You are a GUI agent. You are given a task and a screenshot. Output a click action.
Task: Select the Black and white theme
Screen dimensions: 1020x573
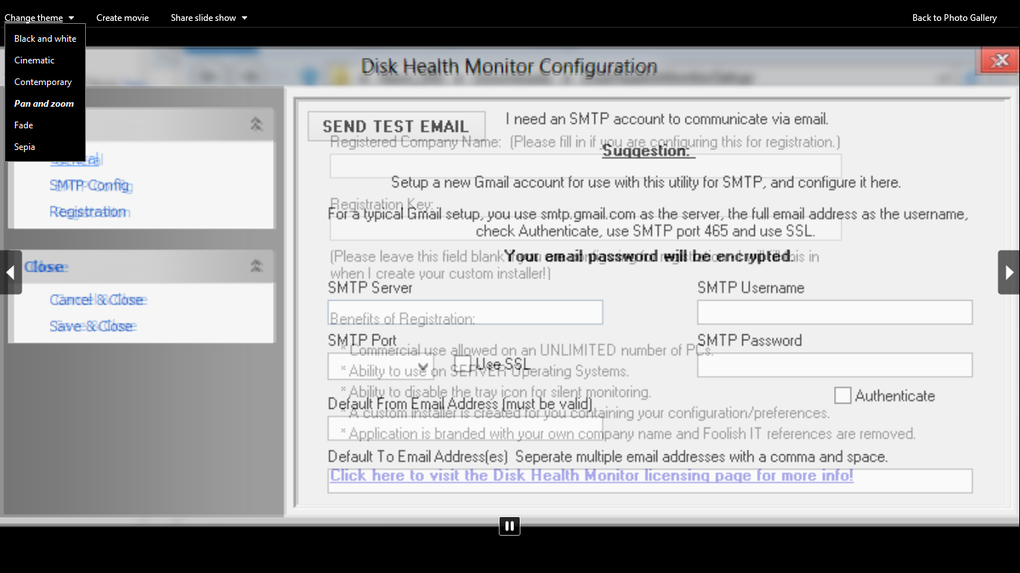(45, 38)
